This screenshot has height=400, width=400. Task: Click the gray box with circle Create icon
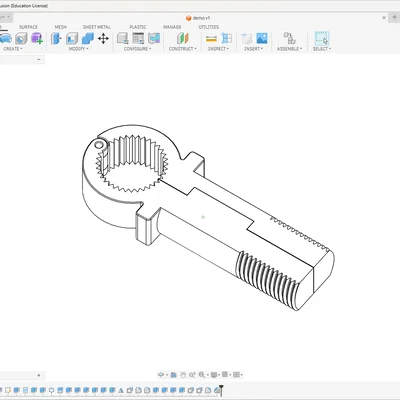[21, 39]
